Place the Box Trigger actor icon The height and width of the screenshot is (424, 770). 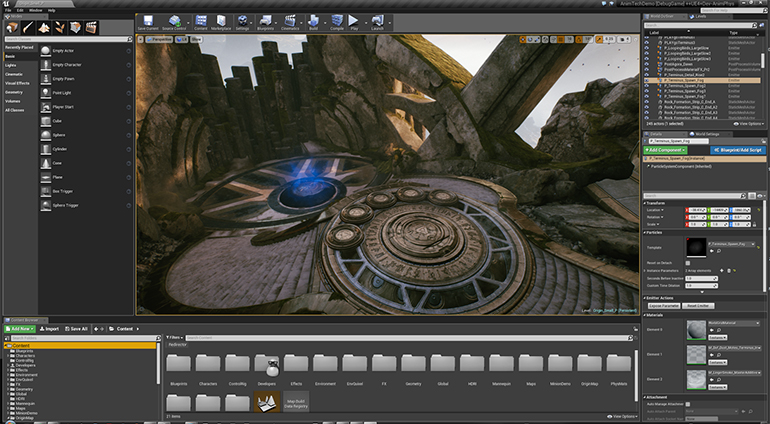click(46, 191)
